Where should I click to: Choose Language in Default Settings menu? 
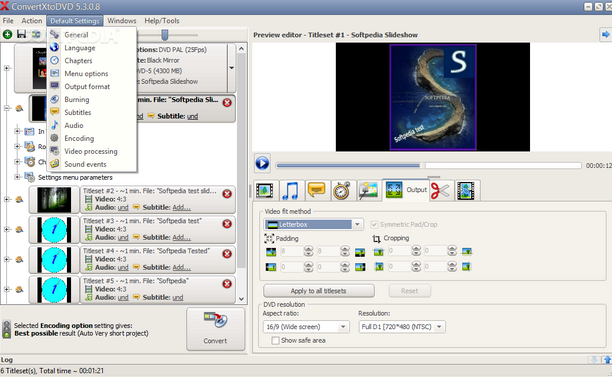(x=92, y=48)
